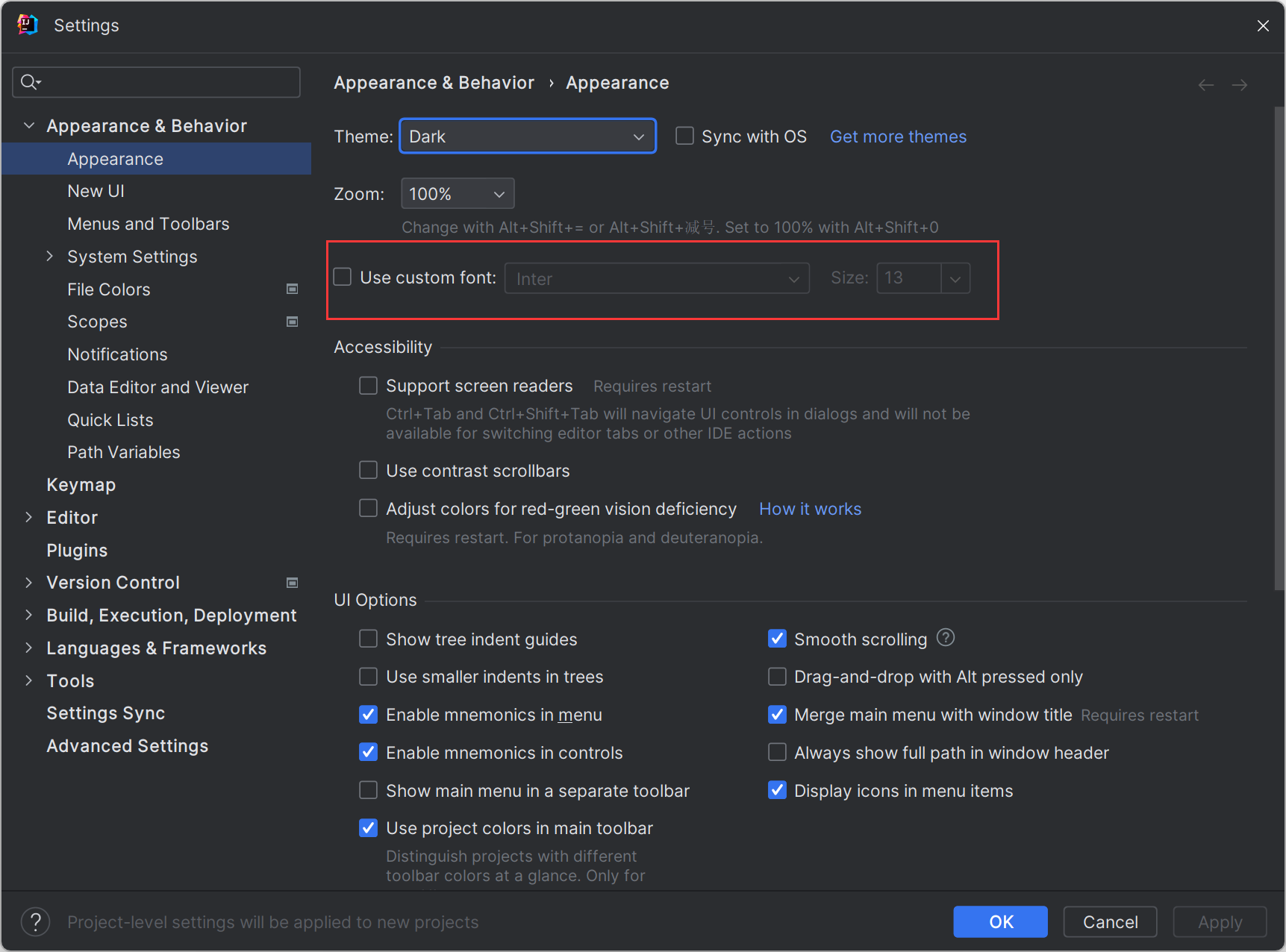Screen dimensions: 1286x952
Task: Click Appearance & Behavior breadcrumb
Action: pyautogui.click(x=434, y=83)
